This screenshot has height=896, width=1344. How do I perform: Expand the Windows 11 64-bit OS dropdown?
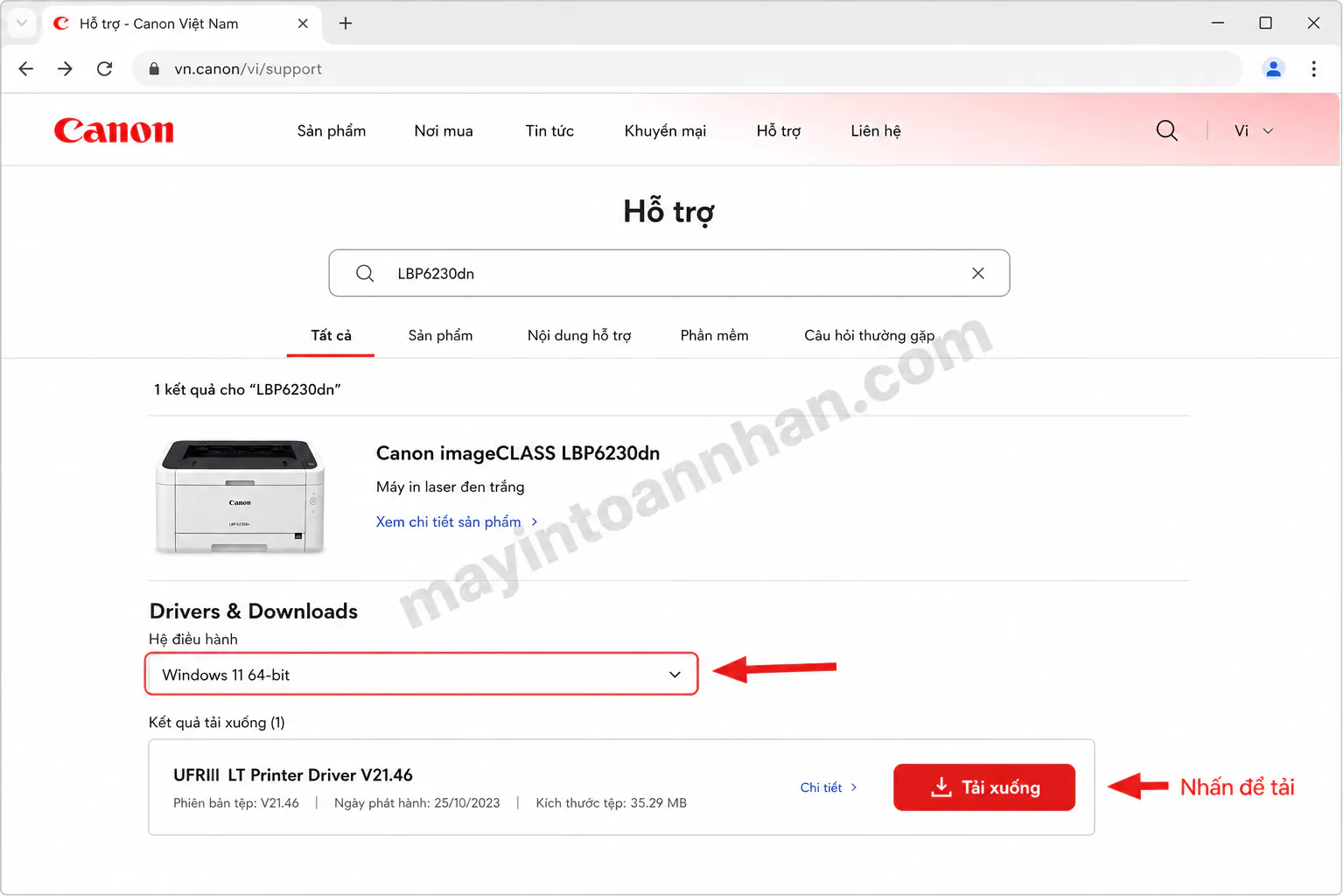(x=422, y=675)
